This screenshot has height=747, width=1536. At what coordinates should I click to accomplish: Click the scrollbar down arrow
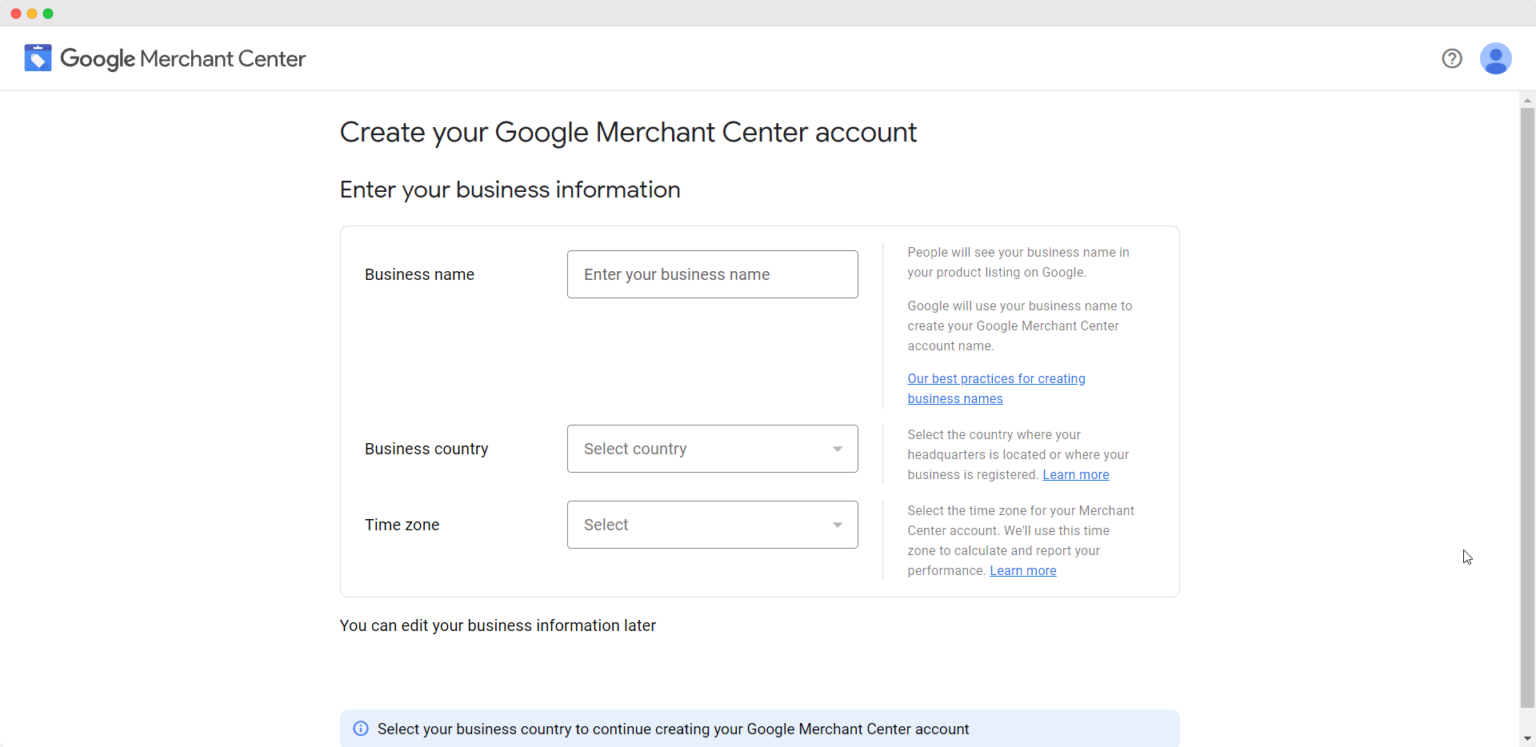pos(1528,740)
